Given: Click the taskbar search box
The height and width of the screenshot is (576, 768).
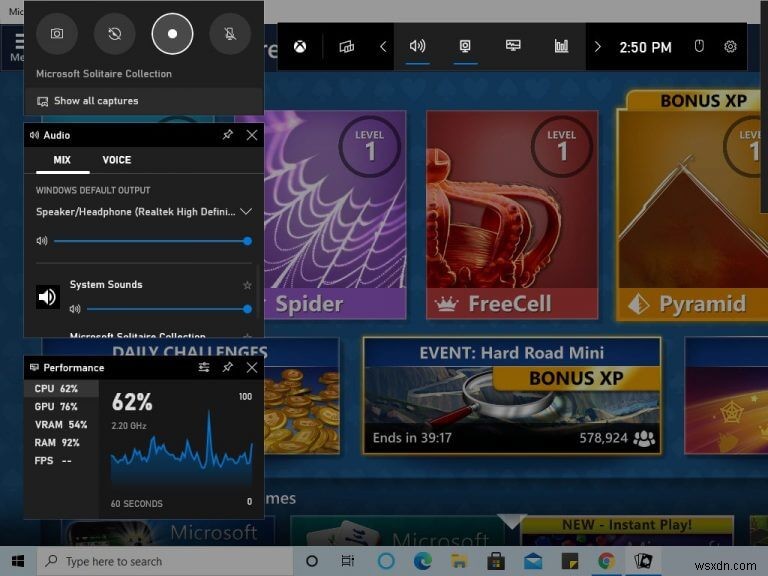Looking at the screenshot, I should coord(165,561).
